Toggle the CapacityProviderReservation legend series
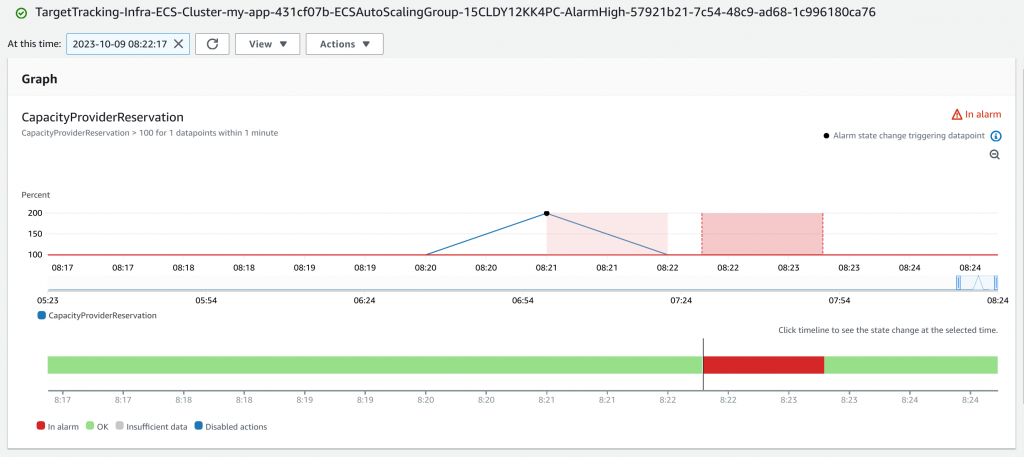This screenshot has width=1024, height=457. tap(42, 315)
